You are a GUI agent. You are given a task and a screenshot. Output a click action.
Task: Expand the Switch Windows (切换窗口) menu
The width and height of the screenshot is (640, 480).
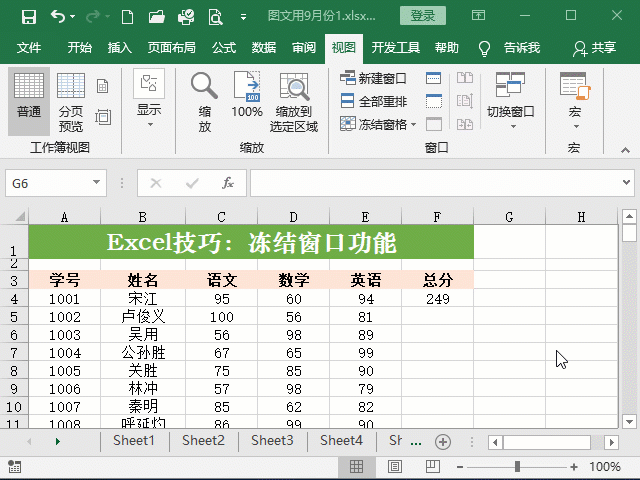pyautogui.click(x=510, y=100)
